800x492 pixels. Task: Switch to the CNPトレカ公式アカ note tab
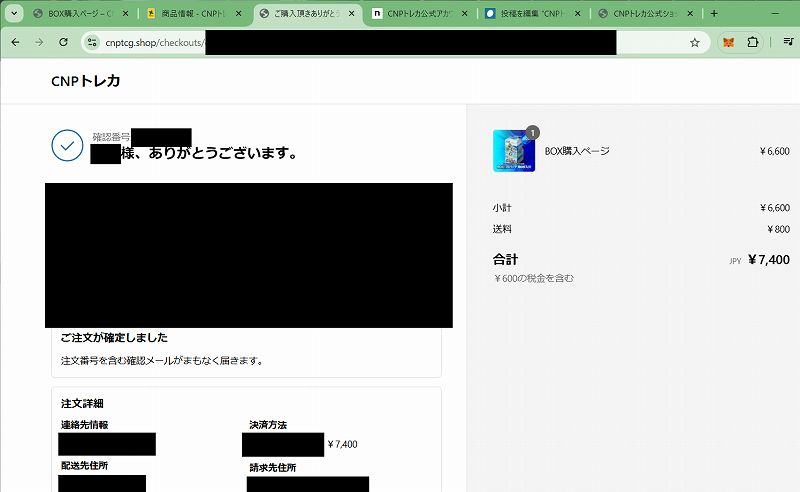tap(420, 14)
